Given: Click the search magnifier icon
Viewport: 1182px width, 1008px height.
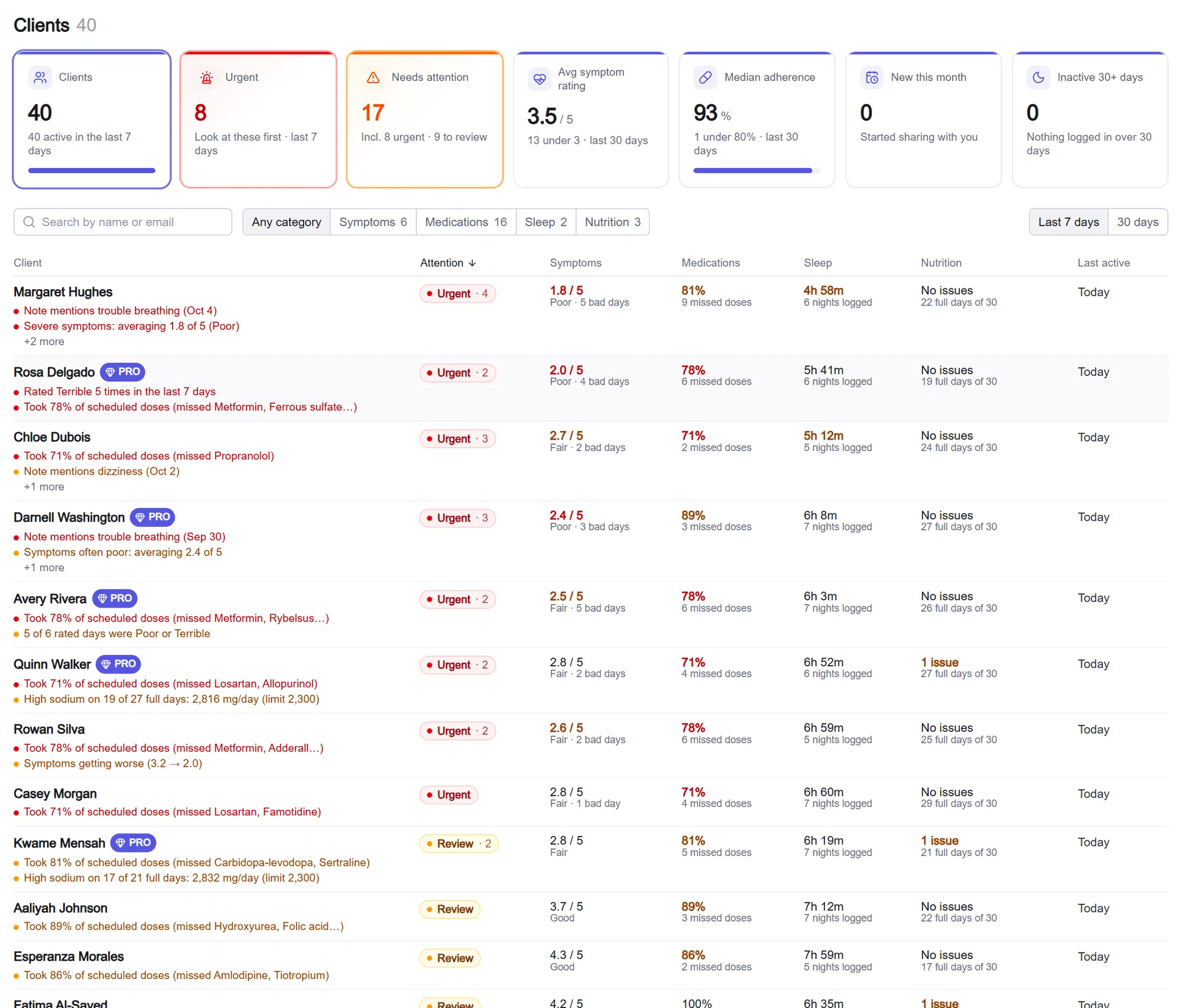Looking at the screenshot, I should click(29, 222).
